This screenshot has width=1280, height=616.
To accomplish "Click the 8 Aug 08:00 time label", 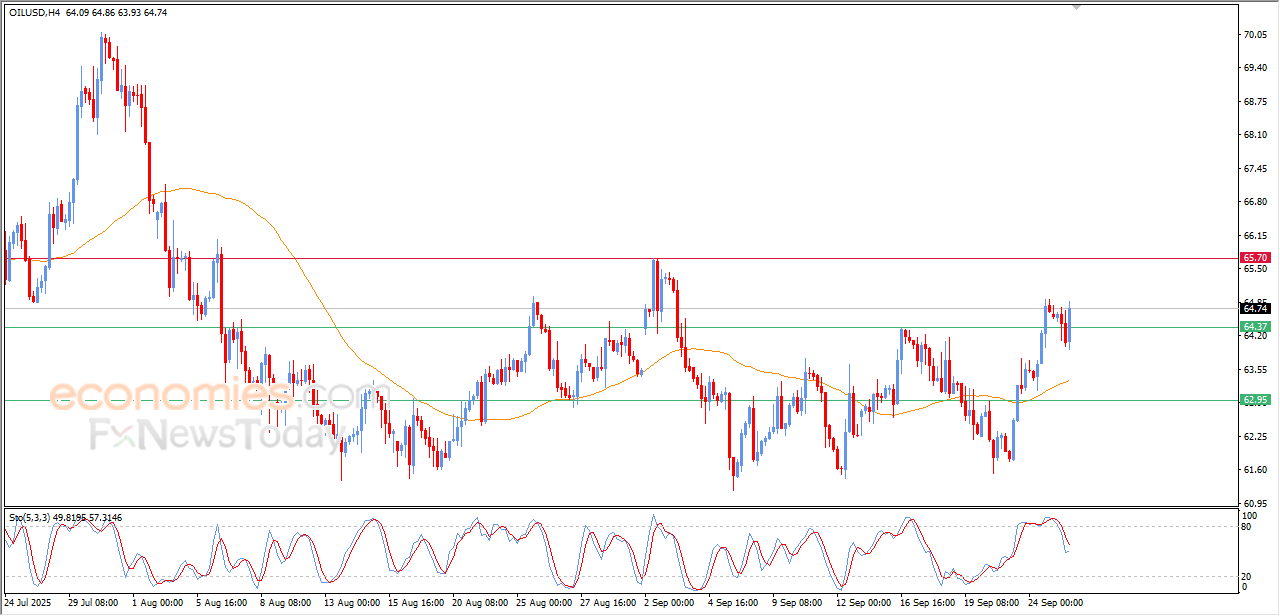I will (x=285, y=603).
